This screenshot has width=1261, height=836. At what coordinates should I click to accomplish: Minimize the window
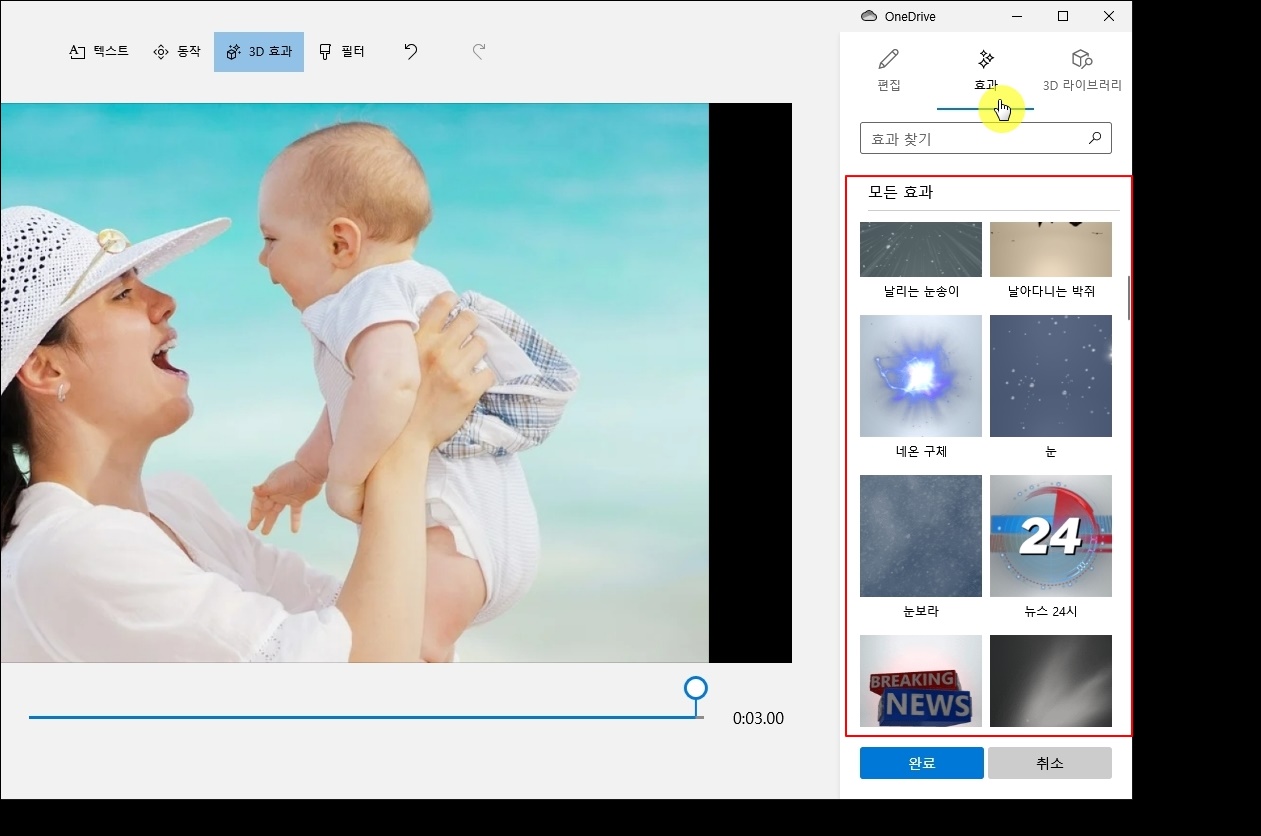[x=1017, y=16]
